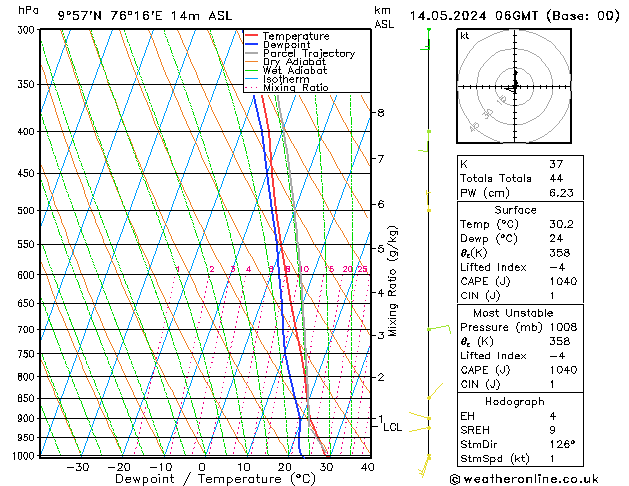Viewport: 629px width, 486px height.
Task: Click the blue Dewpoint legend line sample
Action: tap(251, 44)
